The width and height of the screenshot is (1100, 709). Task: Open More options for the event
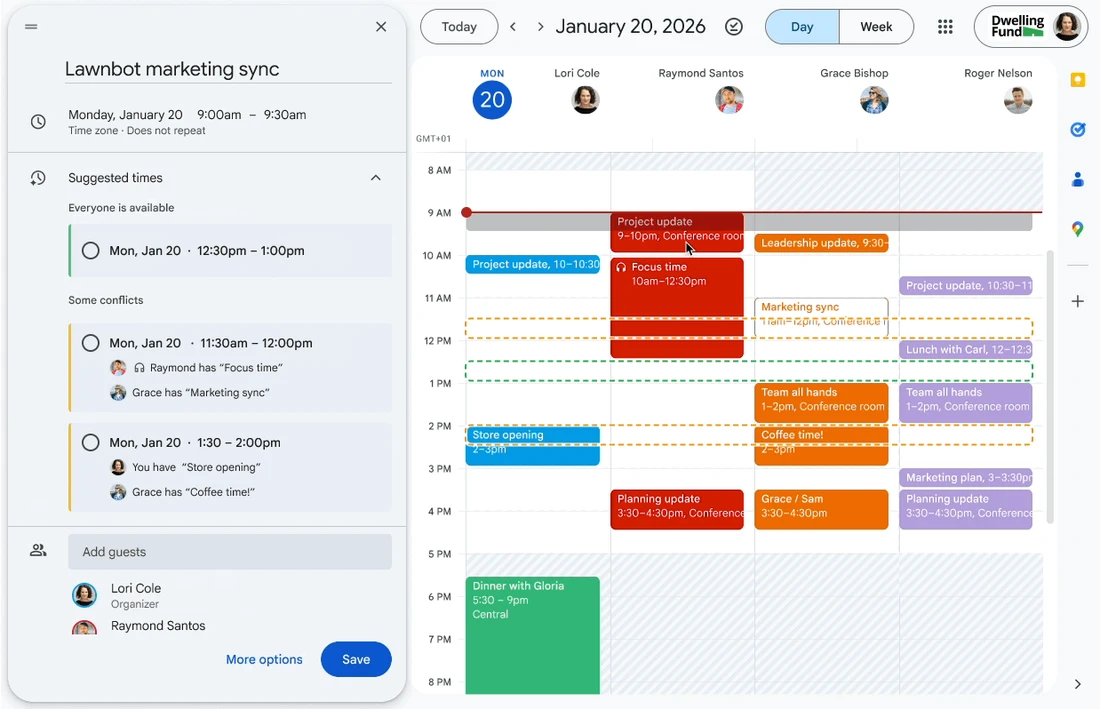point(264,659)
